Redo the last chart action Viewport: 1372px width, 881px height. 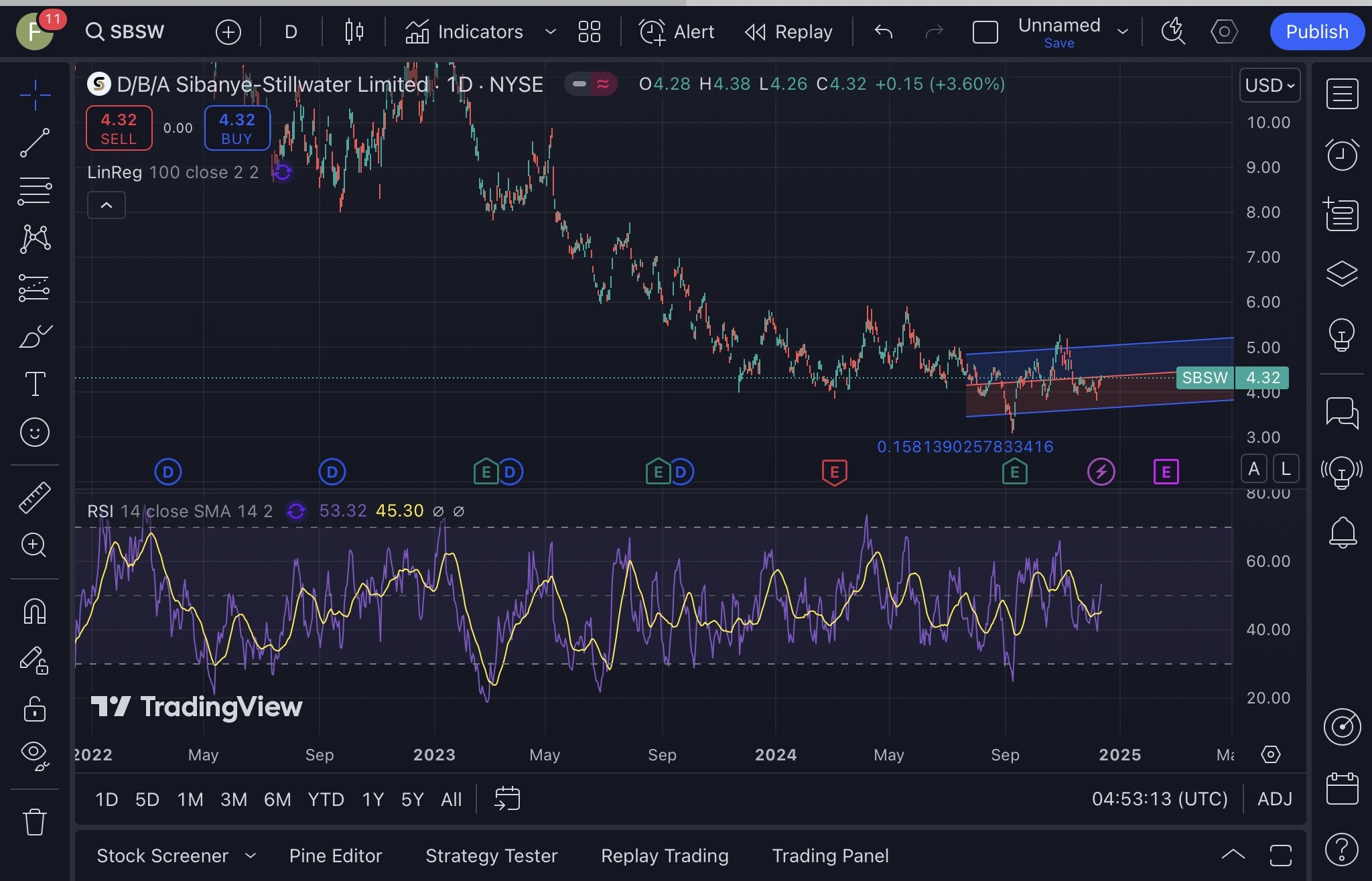coord(934,31)
